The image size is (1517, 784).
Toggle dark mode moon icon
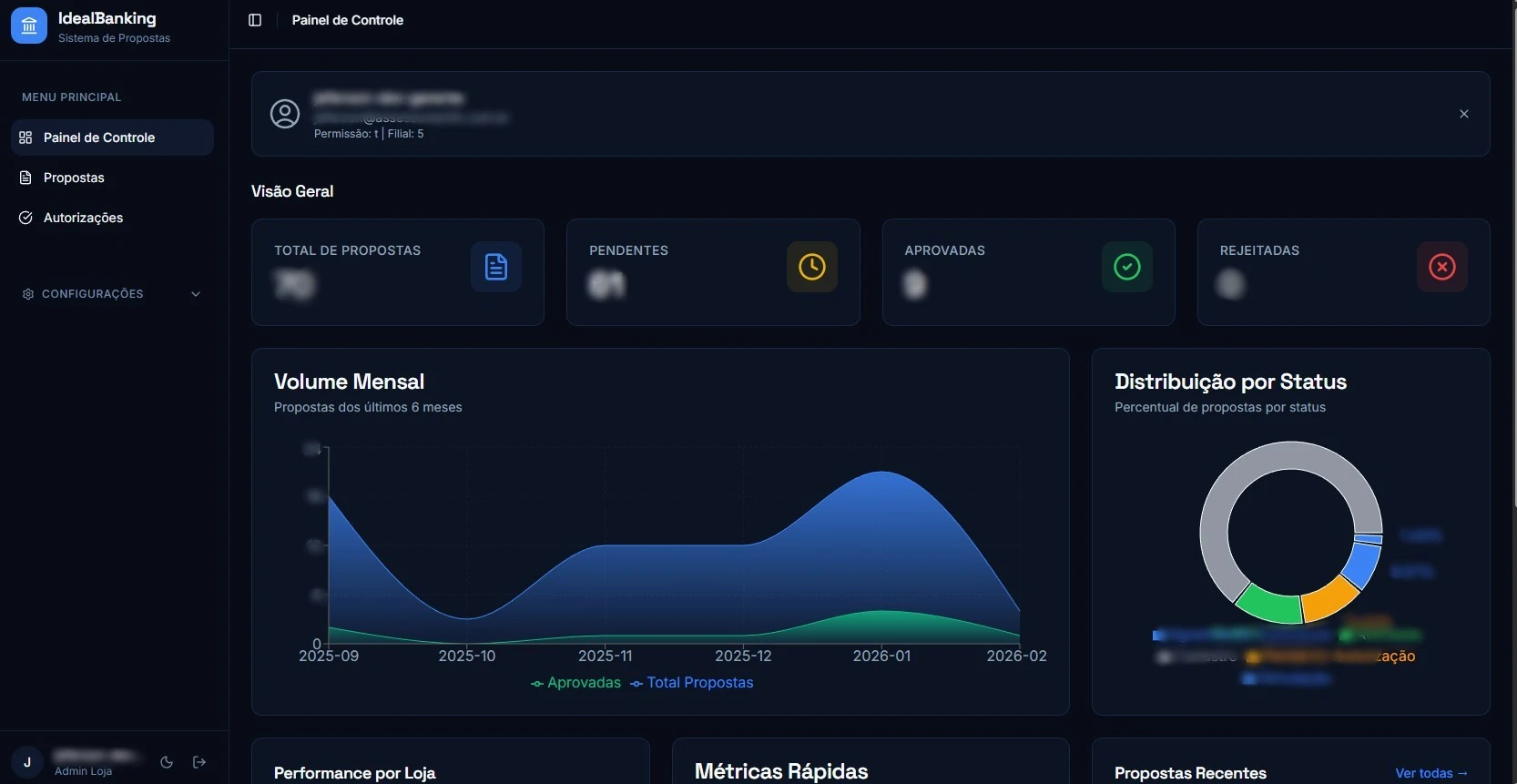click(167, 762)
